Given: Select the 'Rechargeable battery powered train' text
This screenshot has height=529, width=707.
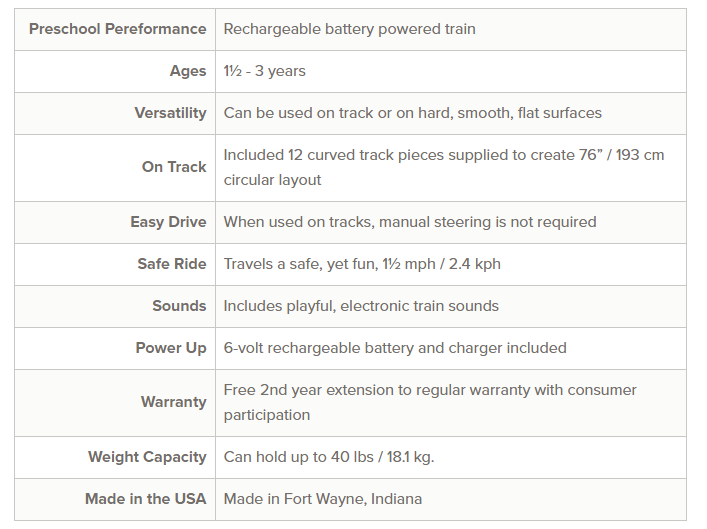Looking at the screenshot, I should pos(349,29).
